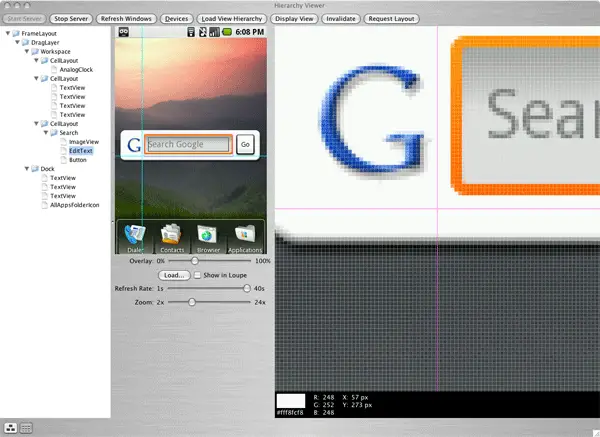The image size is (600, 437).
Task: Open the Dialer app icon
Action: click(135, 236)
